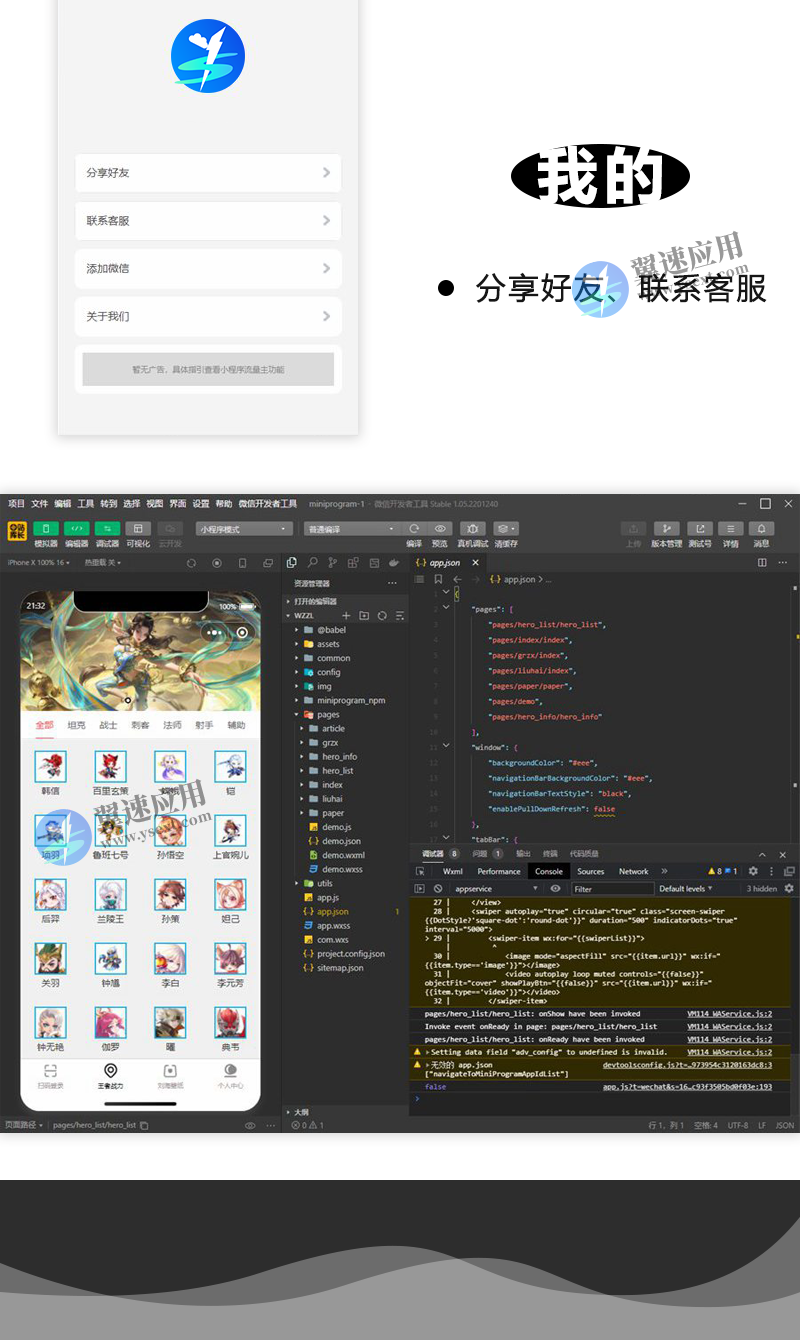
Task: Open the search icon in the activity bar
Action: tap(313, 562)
